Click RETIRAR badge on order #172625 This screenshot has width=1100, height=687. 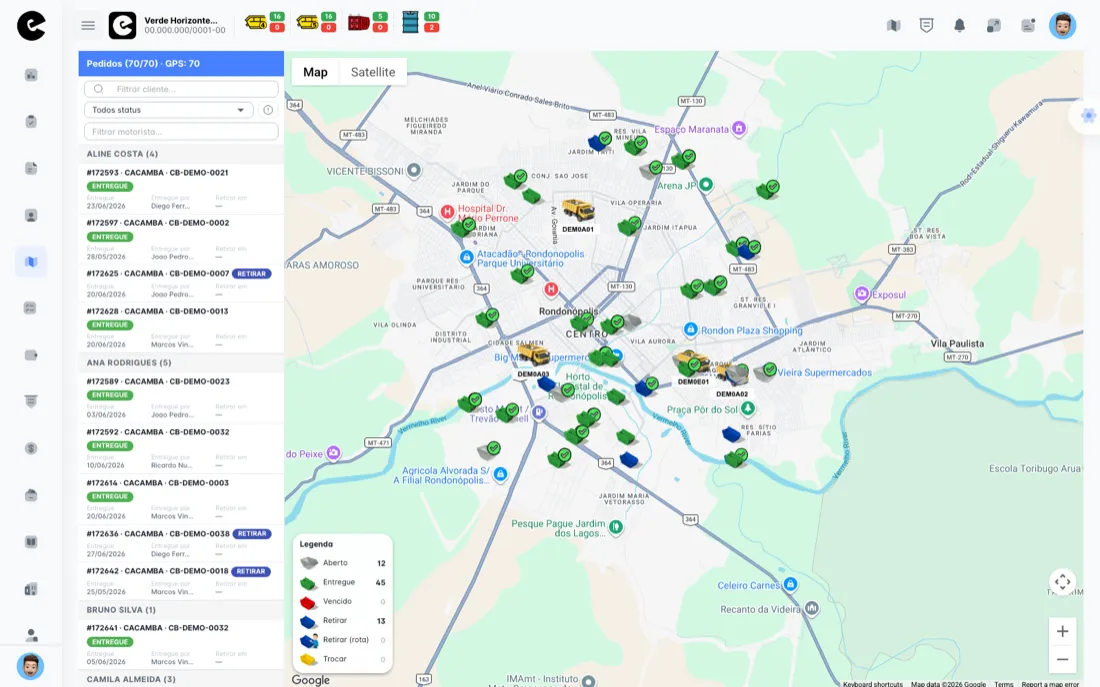(251, 274)
